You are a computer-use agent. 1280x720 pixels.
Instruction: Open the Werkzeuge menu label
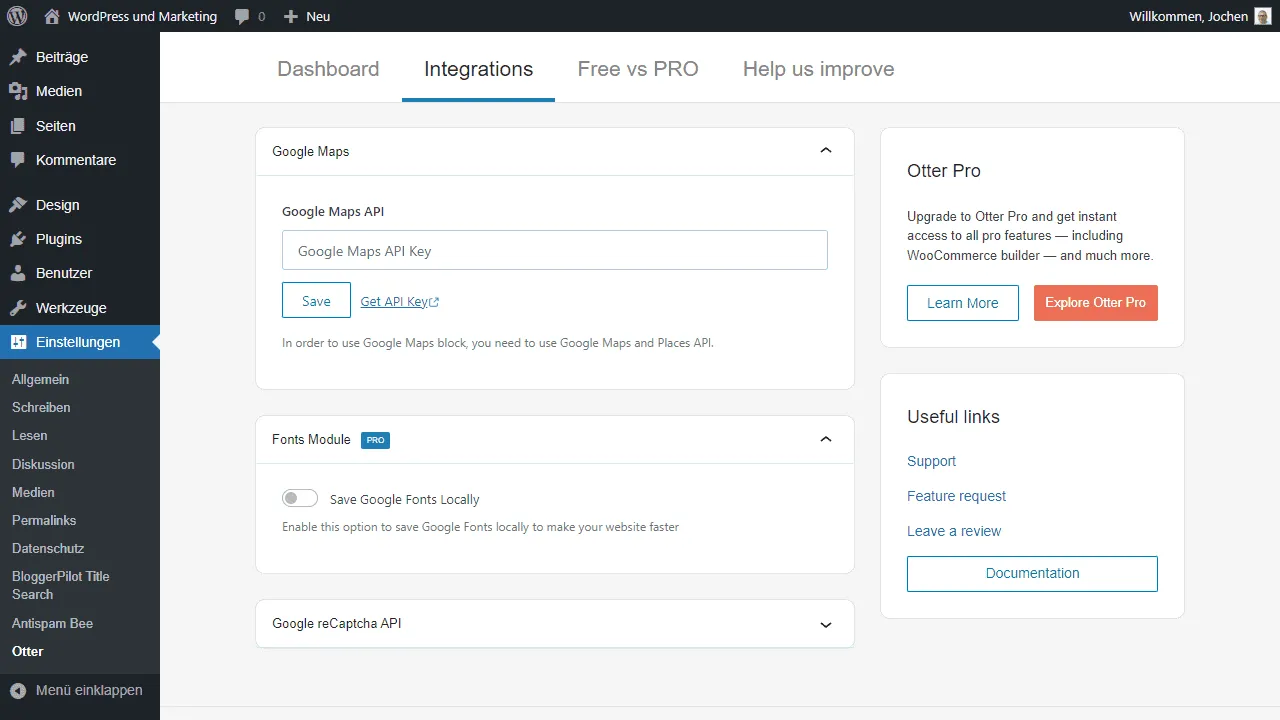[x=71, y=308]
